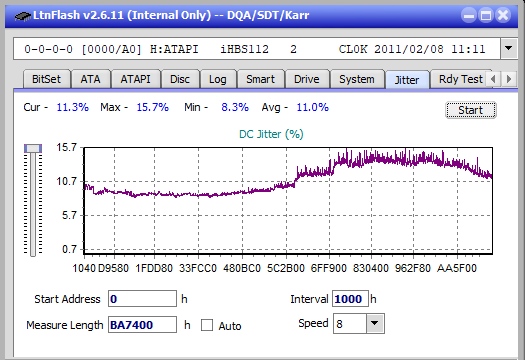Click the vertical scale slider thumb
This screenshot has width=525, height=360.
coord(33,148)
